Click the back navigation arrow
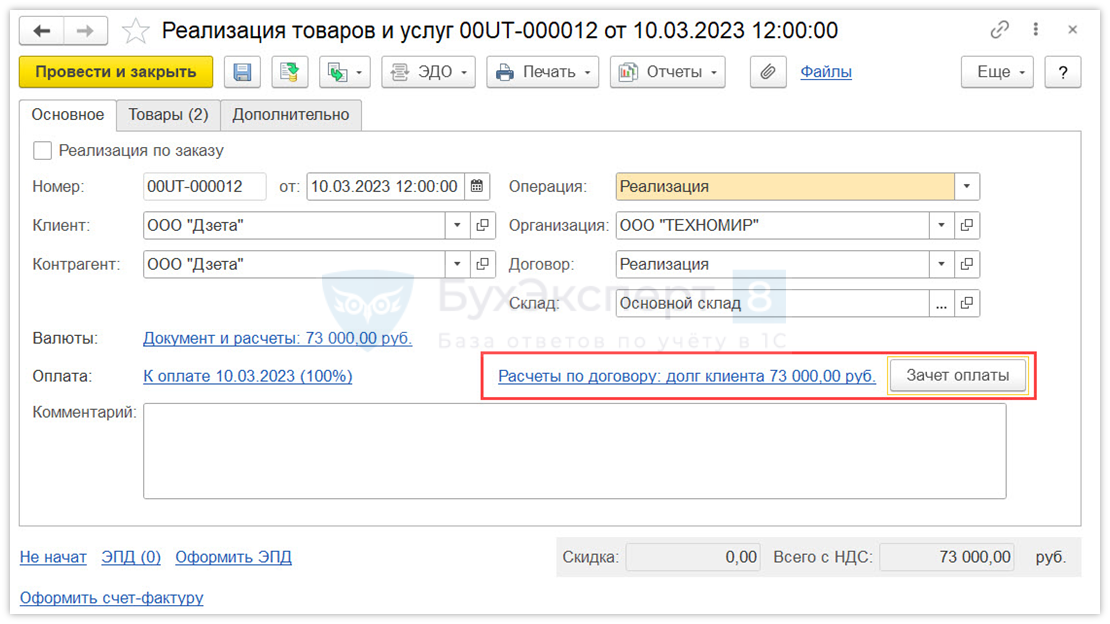The height and width of the screenshot is (624, 1110). [x=42, y=32]
